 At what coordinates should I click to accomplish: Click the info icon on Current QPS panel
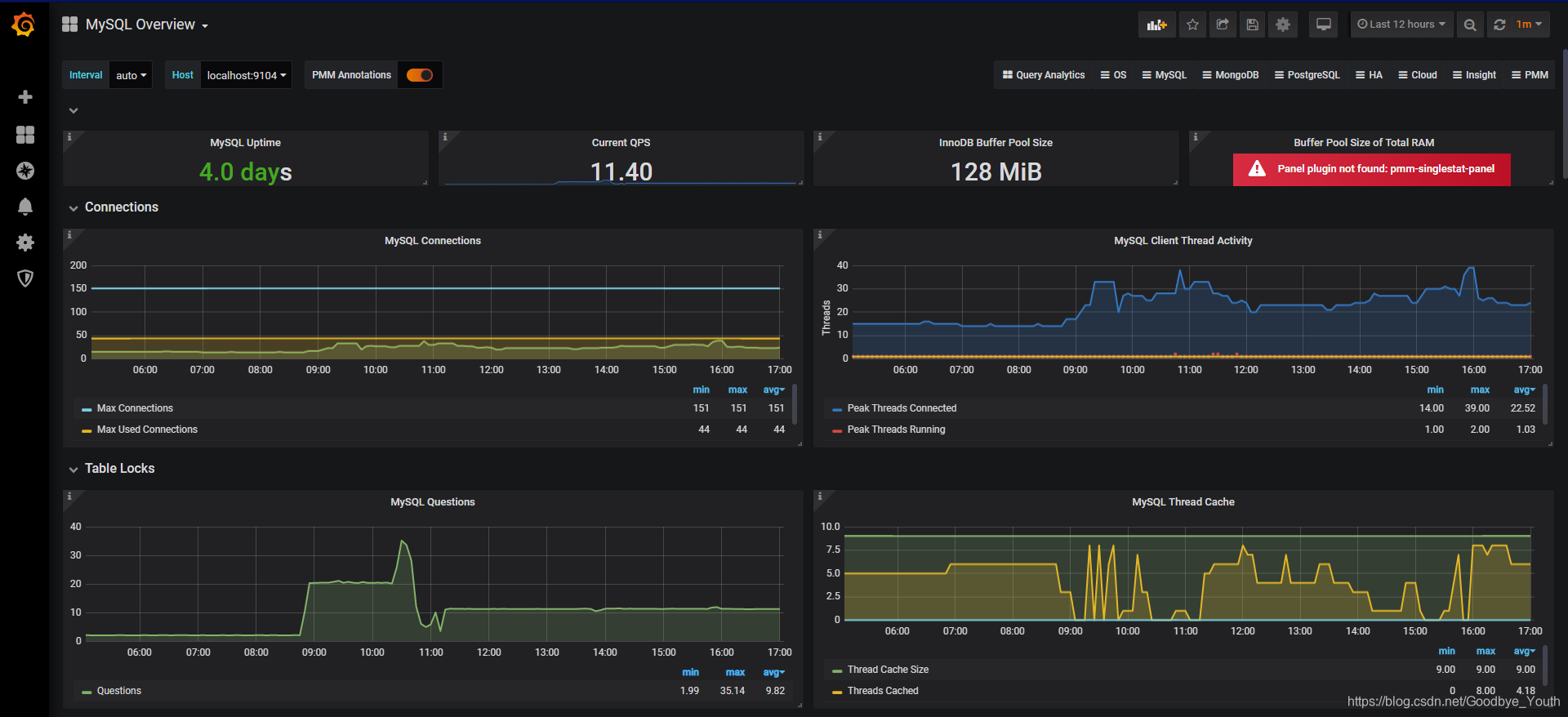point(445,137)
